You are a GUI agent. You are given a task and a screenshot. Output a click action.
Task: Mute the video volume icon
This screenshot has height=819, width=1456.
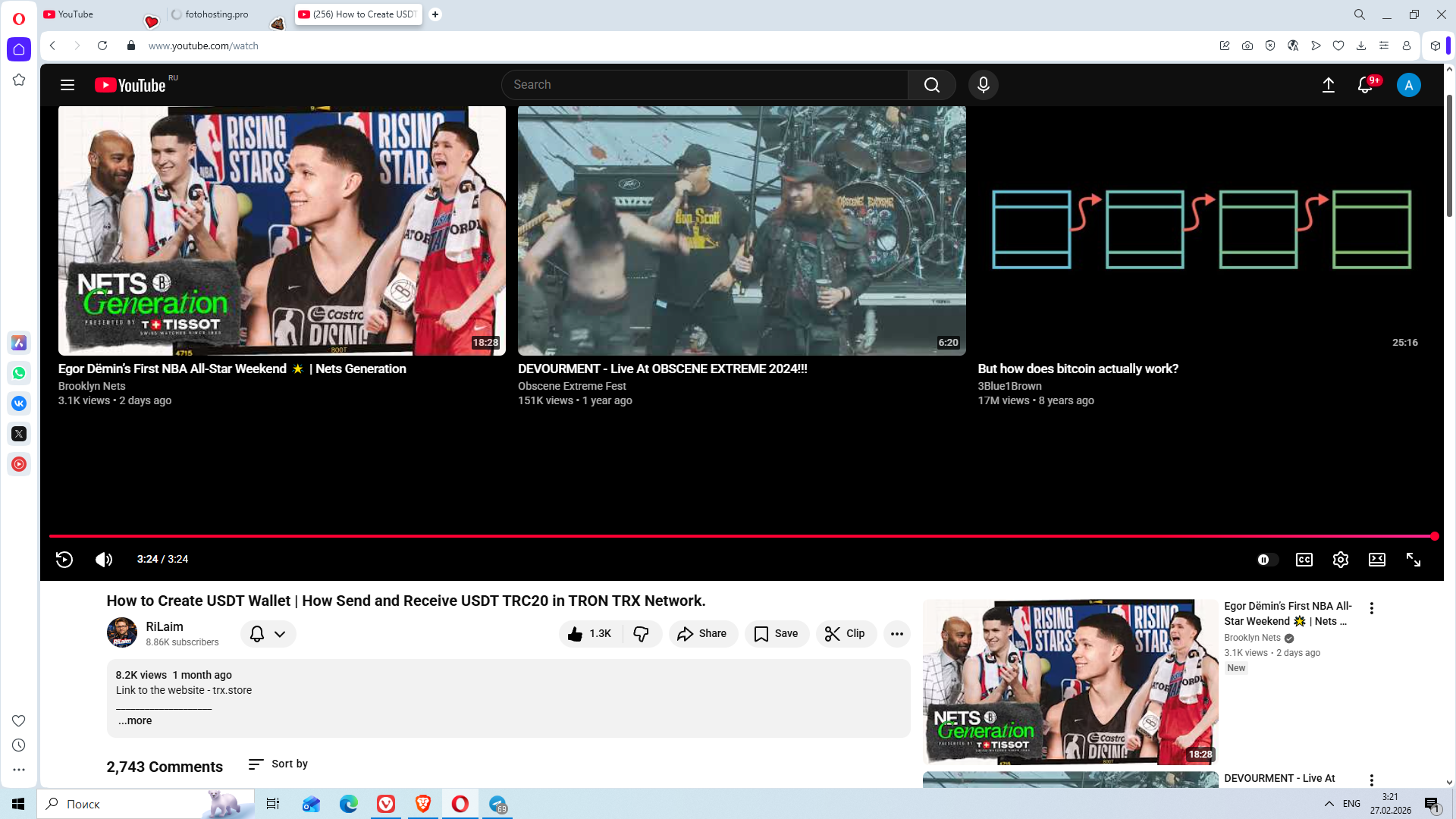tap(104, 560)
